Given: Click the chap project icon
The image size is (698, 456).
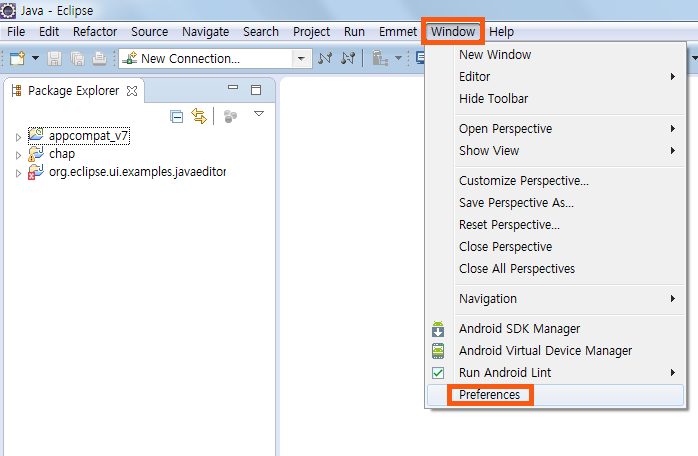Looking at the screenshot, I should pos(36,154).
